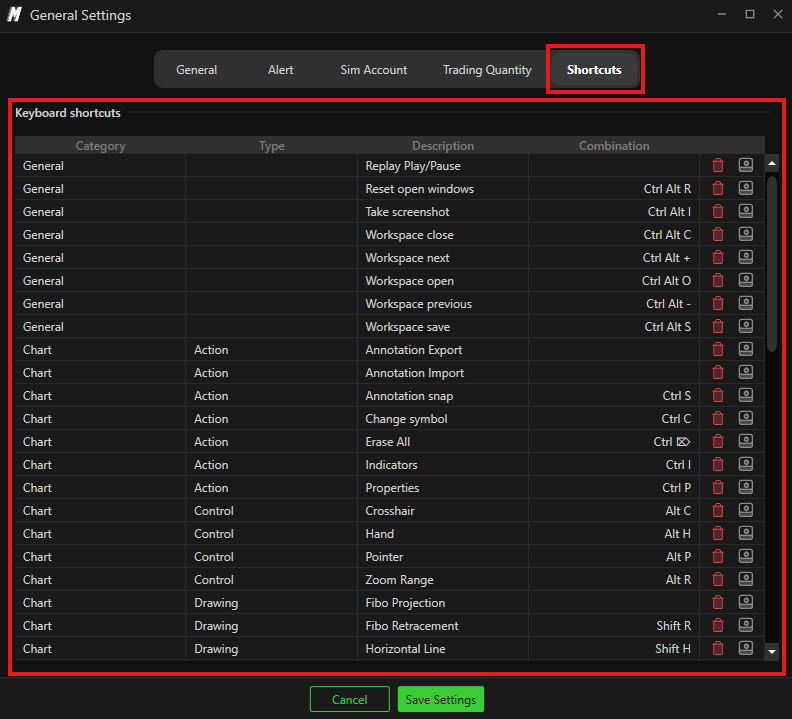Cancel the settings changes
Image resolution: width=792 pixels, height=719 pixels.
coord(350,699)
